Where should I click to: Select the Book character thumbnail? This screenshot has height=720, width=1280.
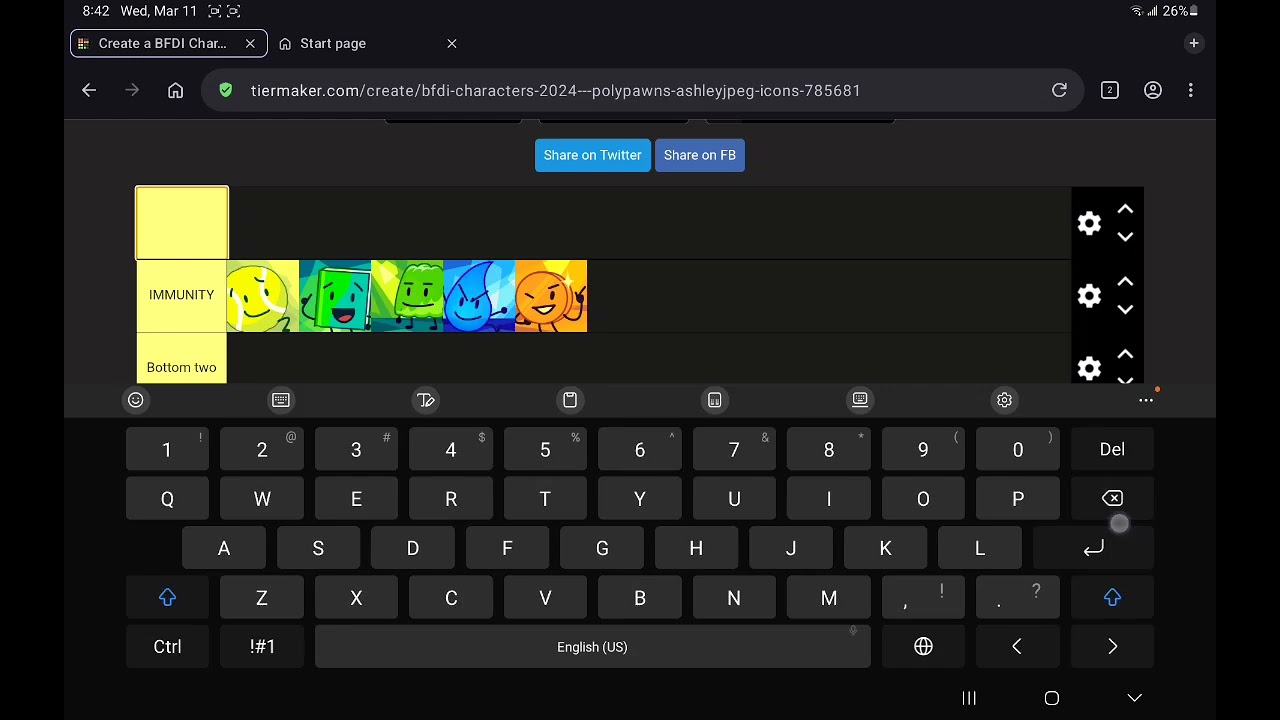(x=335, y=296)
